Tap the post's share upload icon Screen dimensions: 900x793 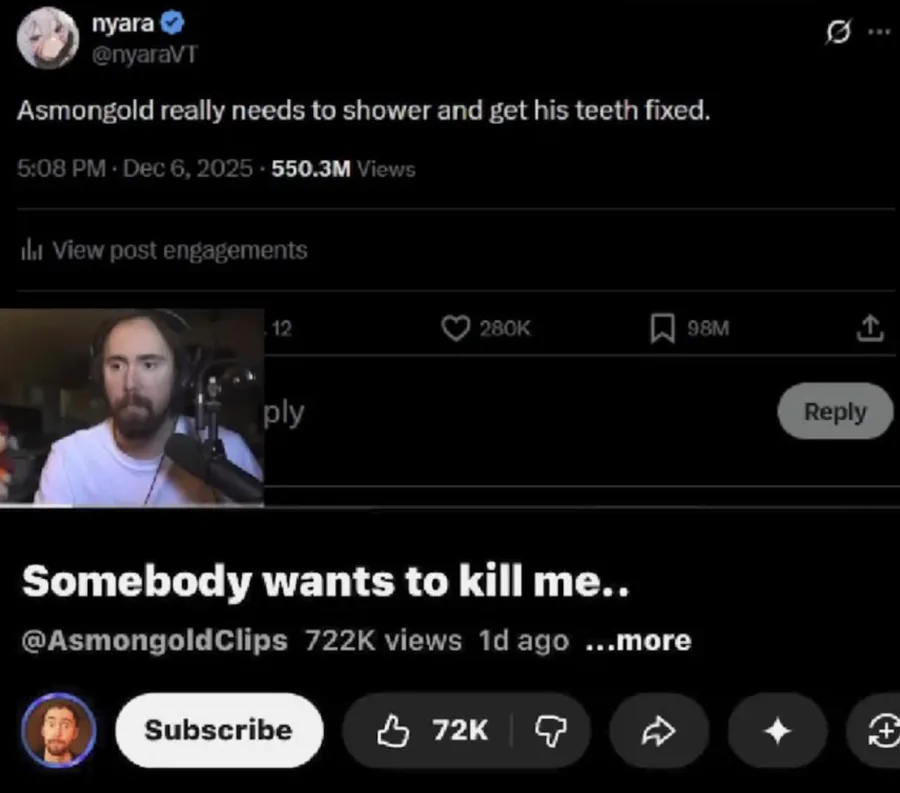[870, 328]
